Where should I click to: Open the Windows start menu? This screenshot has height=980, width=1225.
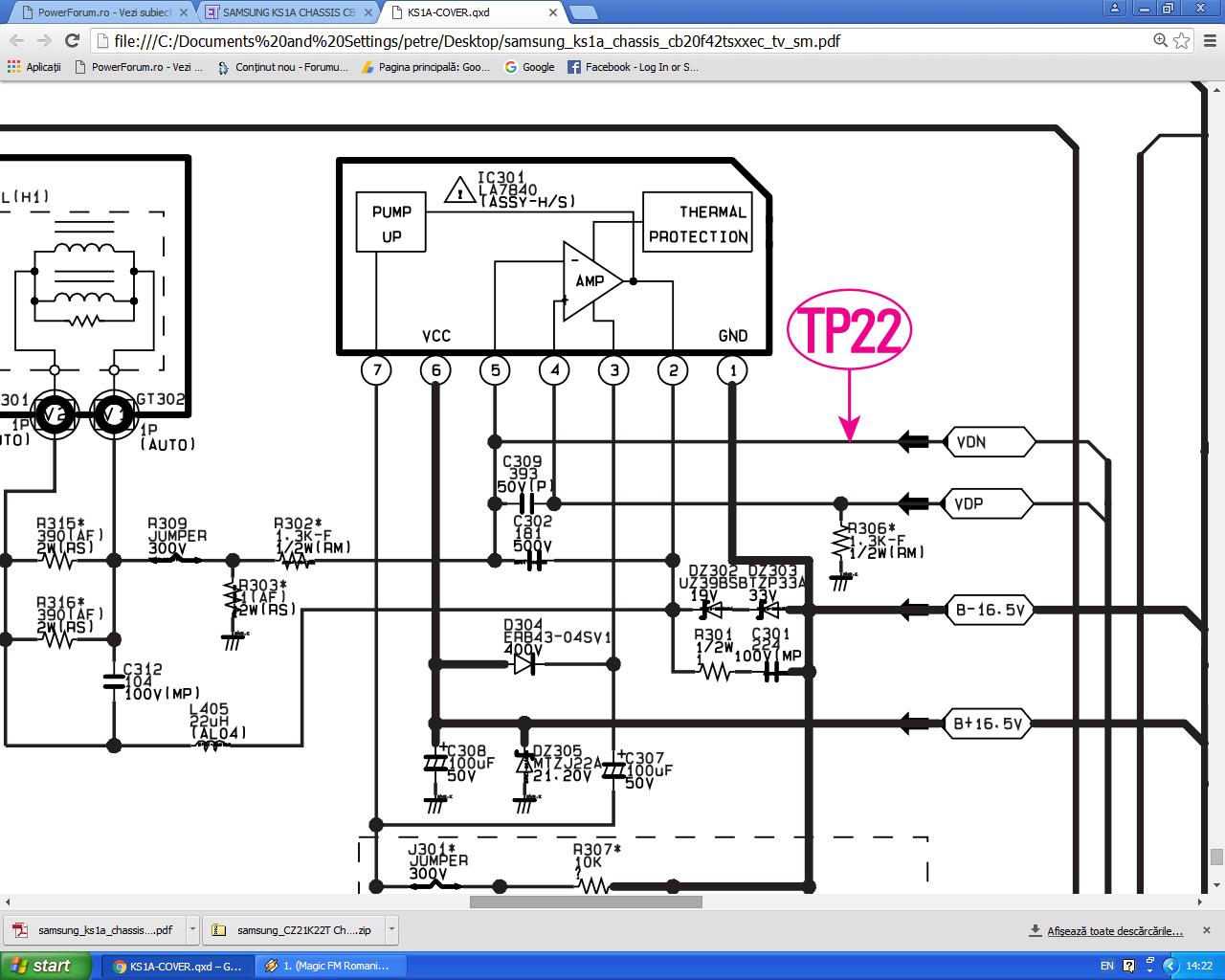coord(43,966)
